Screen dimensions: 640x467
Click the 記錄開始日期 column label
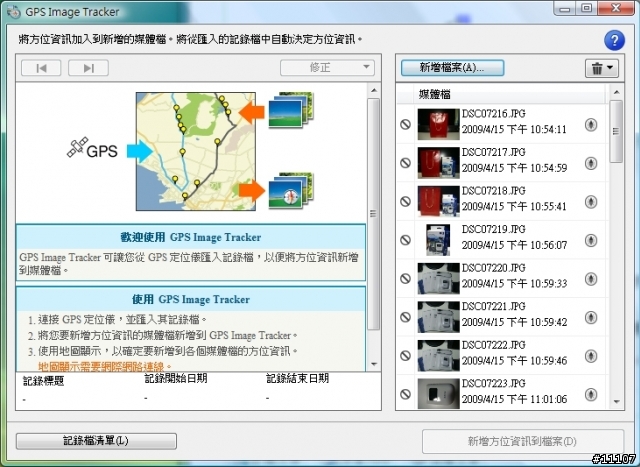(176, 378)
